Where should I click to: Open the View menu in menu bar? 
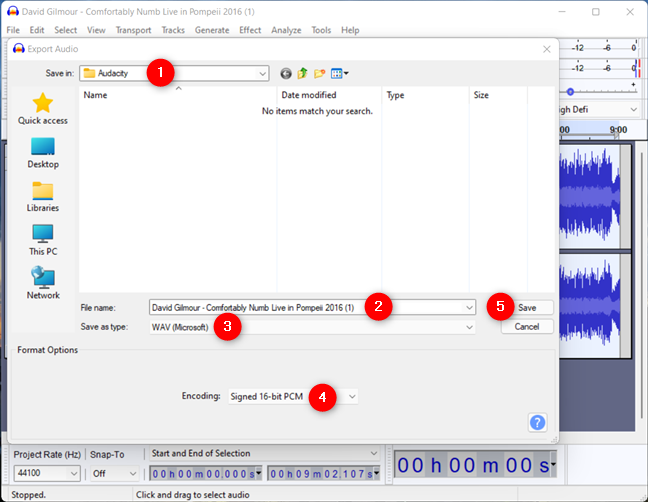(96, 30)
